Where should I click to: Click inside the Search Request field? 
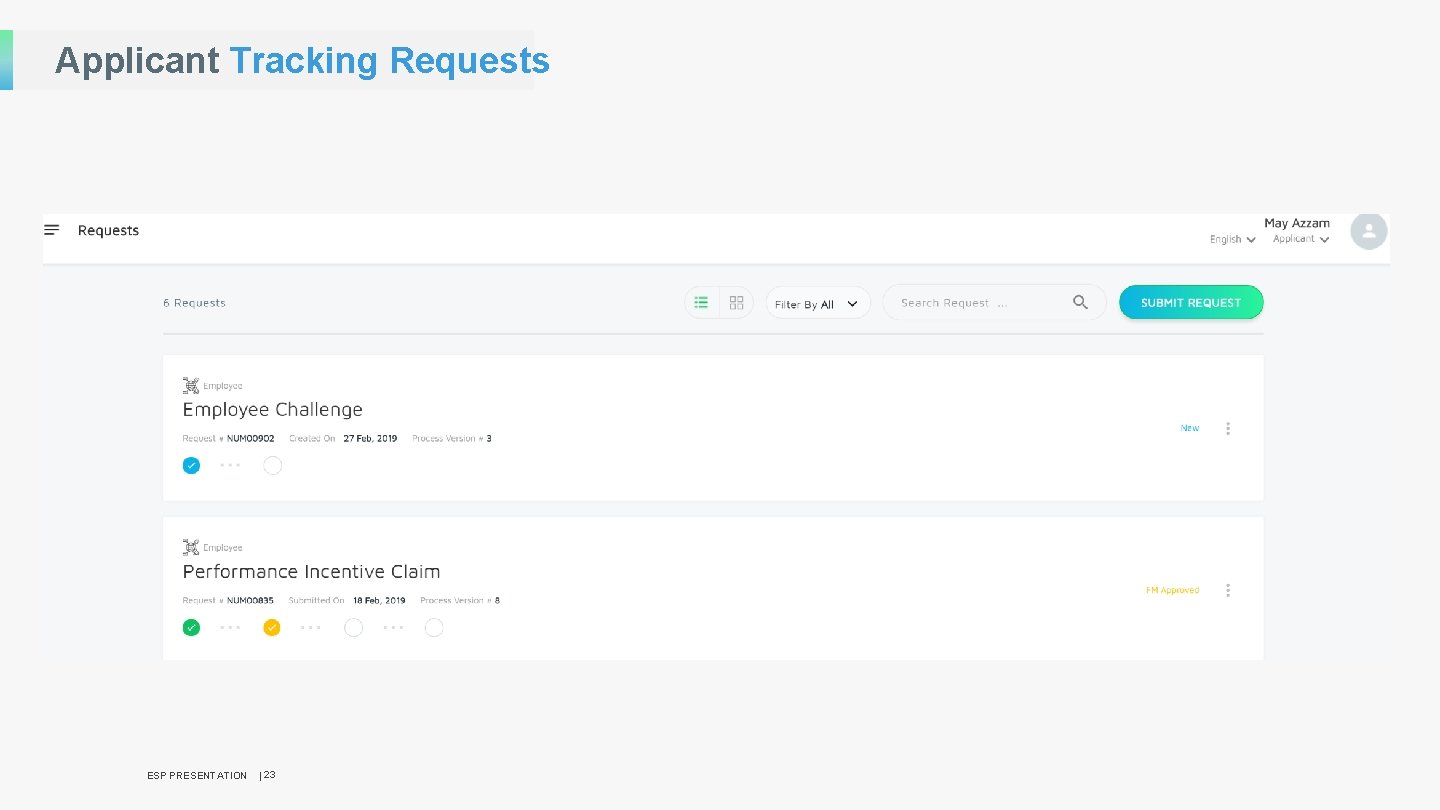[970, 302]
